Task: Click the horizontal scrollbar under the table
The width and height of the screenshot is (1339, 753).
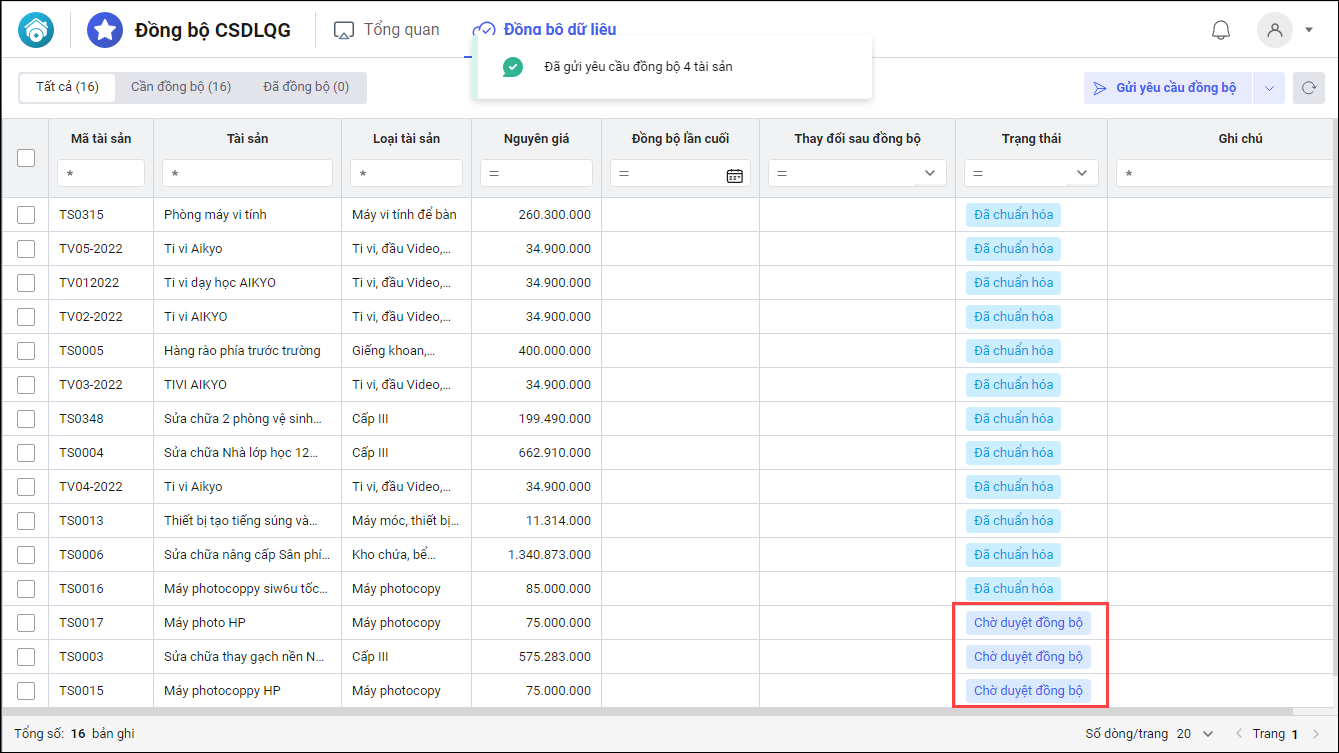Action: pos(500,711)
